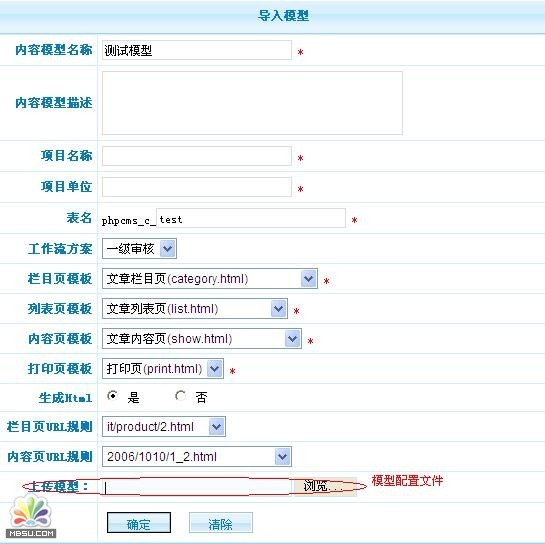Click the 清除 clear button
Viewport: 545px width, 544px height.
[x=221, y=522]
